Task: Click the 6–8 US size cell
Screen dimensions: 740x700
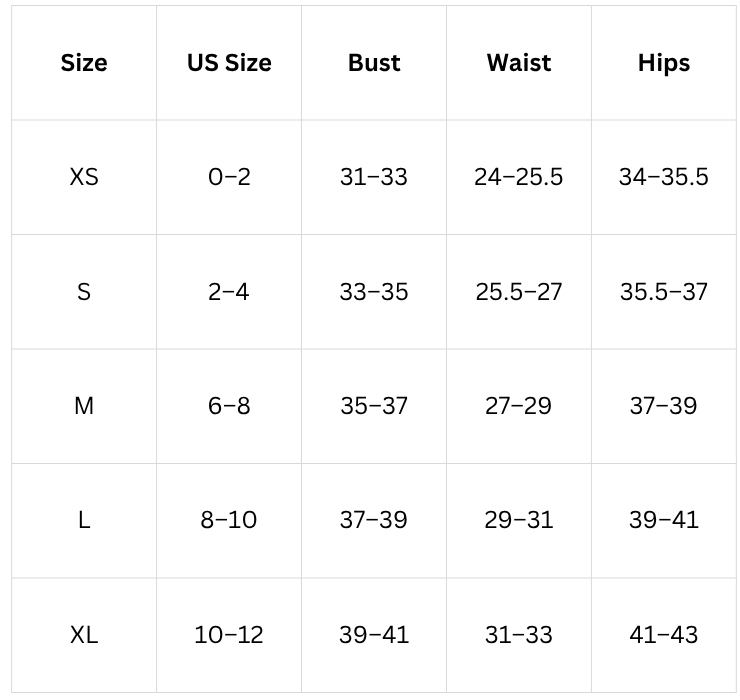Action: click(x=229, y=406)
